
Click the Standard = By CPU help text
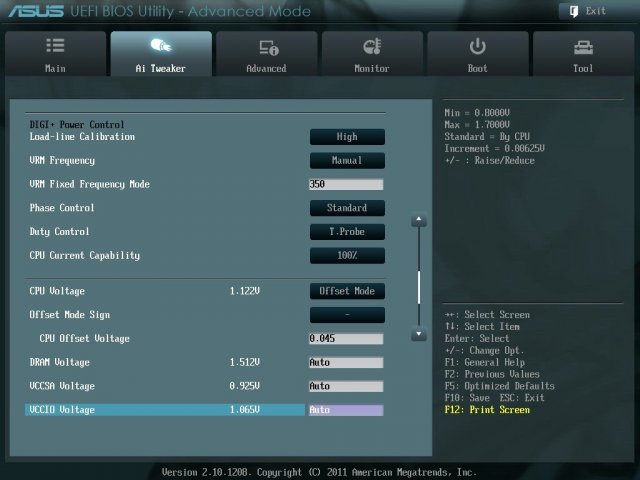[487, 137]
